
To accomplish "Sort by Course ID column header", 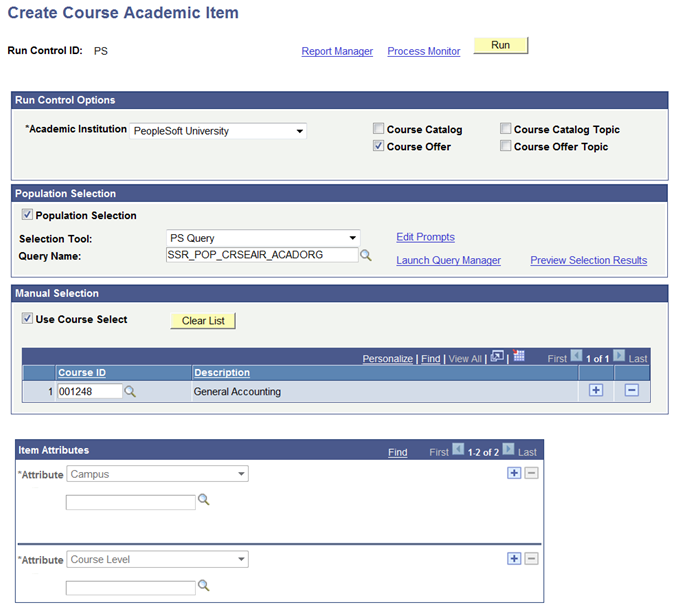I will coord(82,373).
